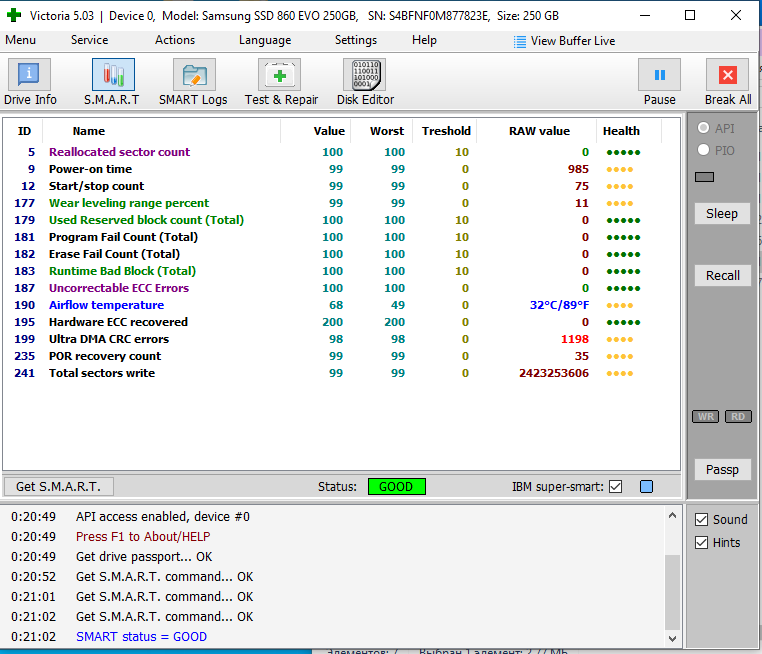Open the Language menu
The image size is (762, 654).
click(x=265, y=40)
